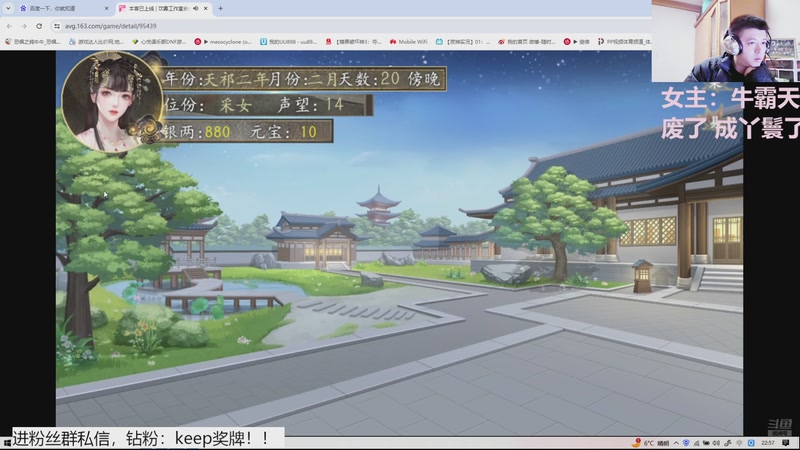The height and width of the screenshot is (450, 800).
Task: Open the 22:57 taskbar clock
Action: (x=768, y=443)
